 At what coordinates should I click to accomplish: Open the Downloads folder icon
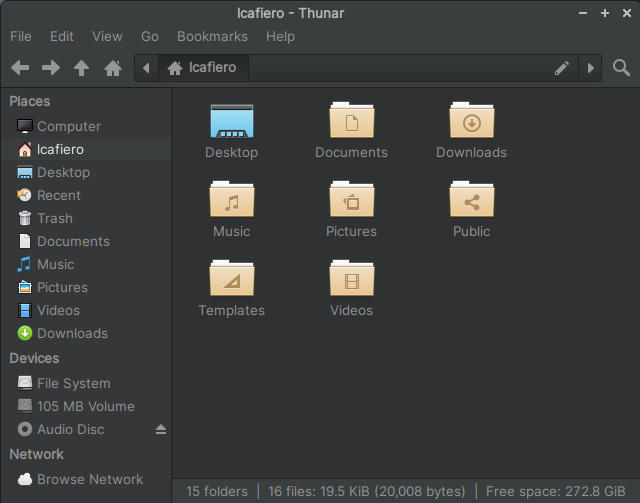point(471,122)
